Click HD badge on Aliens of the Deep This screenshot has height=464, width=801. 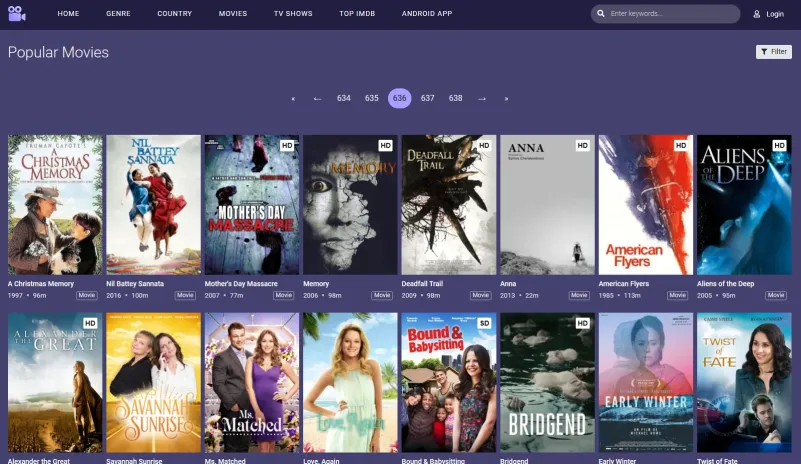(x=780, y=146)
